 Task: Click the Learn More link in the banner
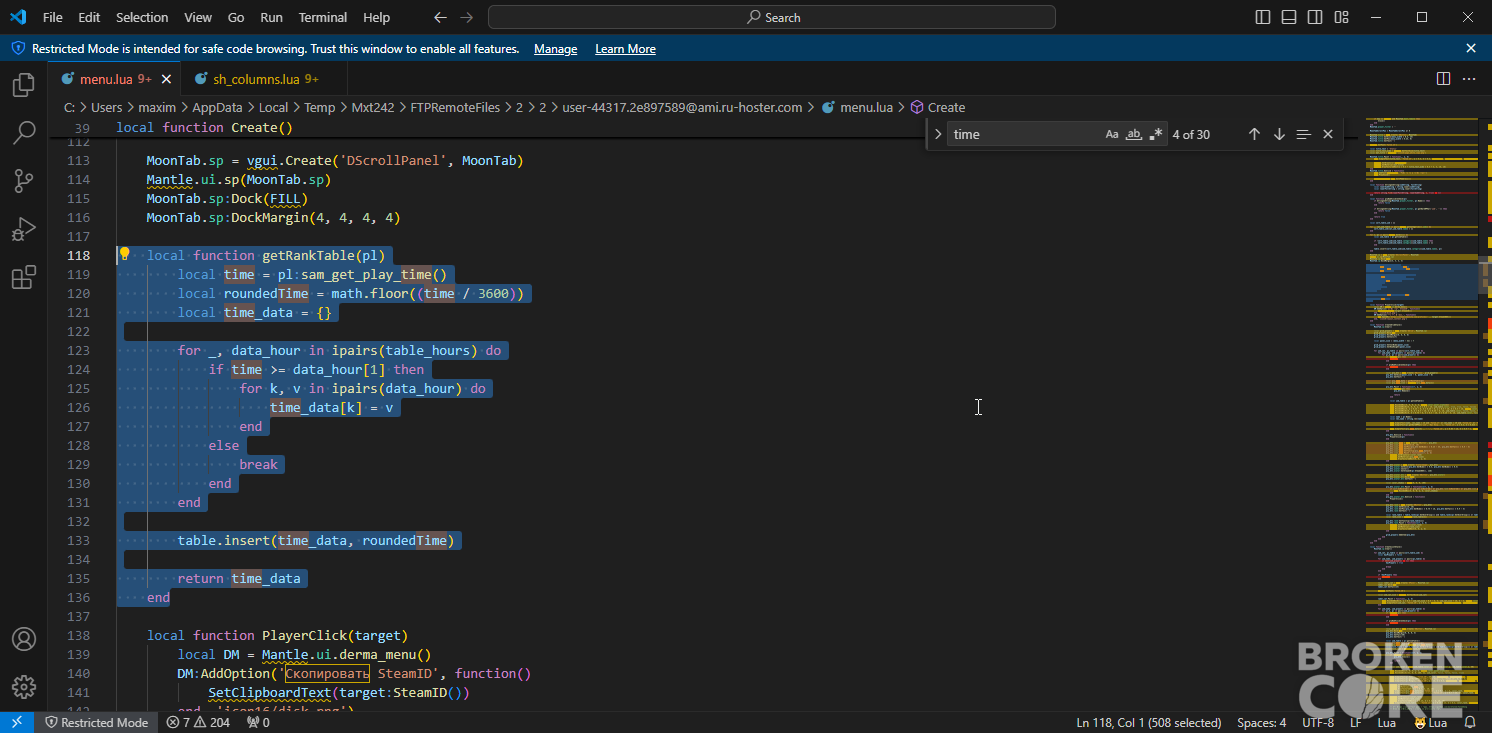pos(625,49)
